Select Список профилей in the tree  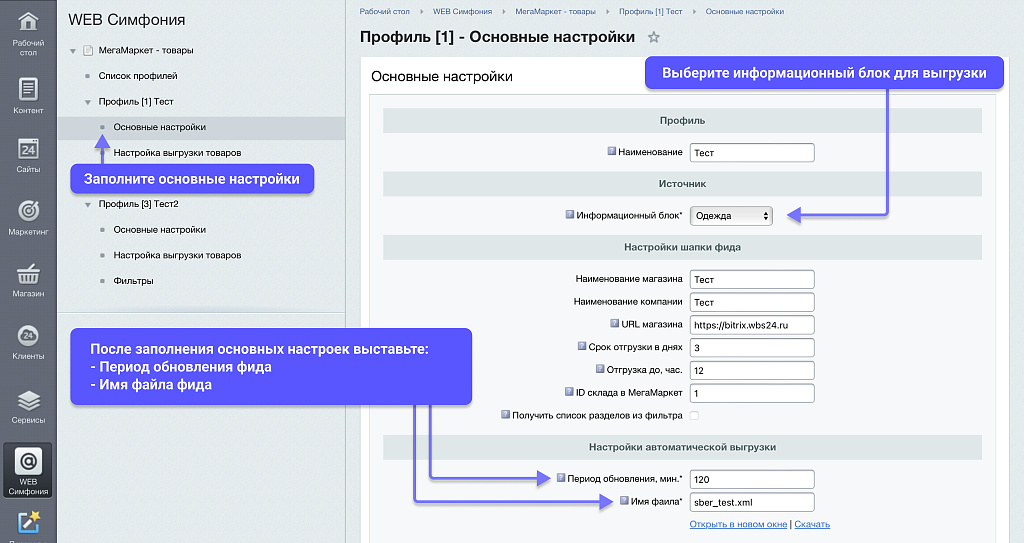[x=138, y=76]
